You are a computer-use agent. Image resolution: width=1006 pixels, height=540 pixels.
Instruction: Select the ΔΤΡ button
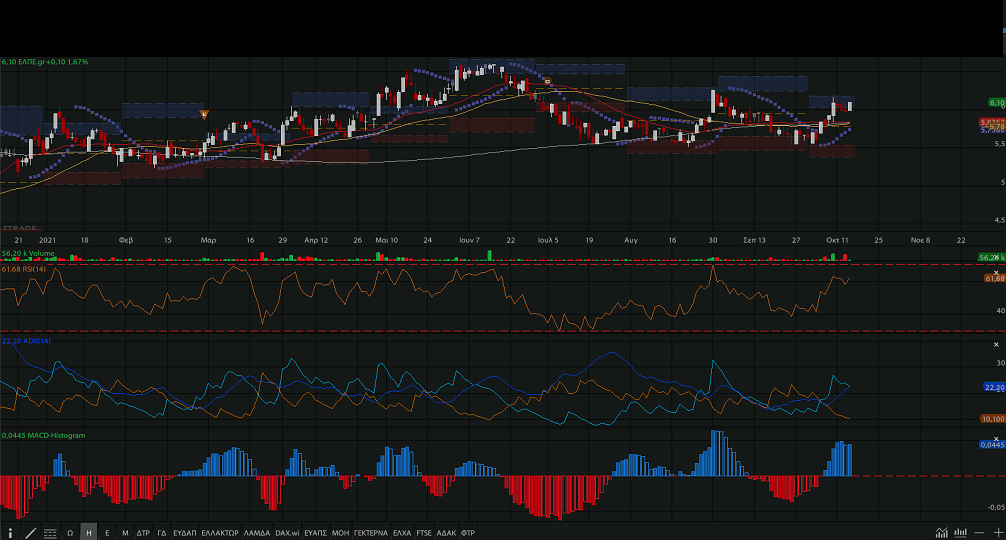pos(143,533)
